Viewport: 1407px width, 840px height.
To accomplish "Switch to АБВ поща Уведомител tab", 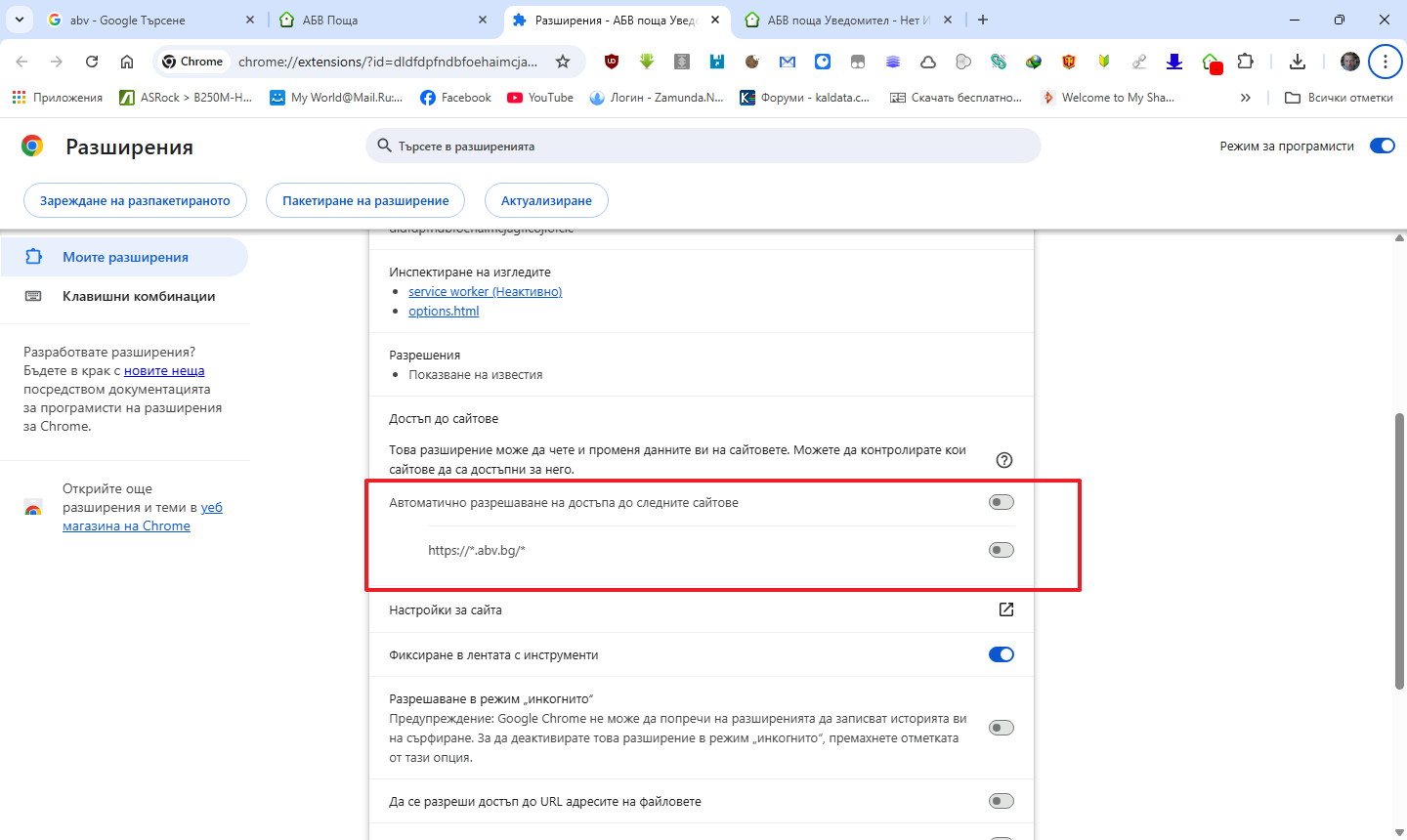I will (849, 20).
